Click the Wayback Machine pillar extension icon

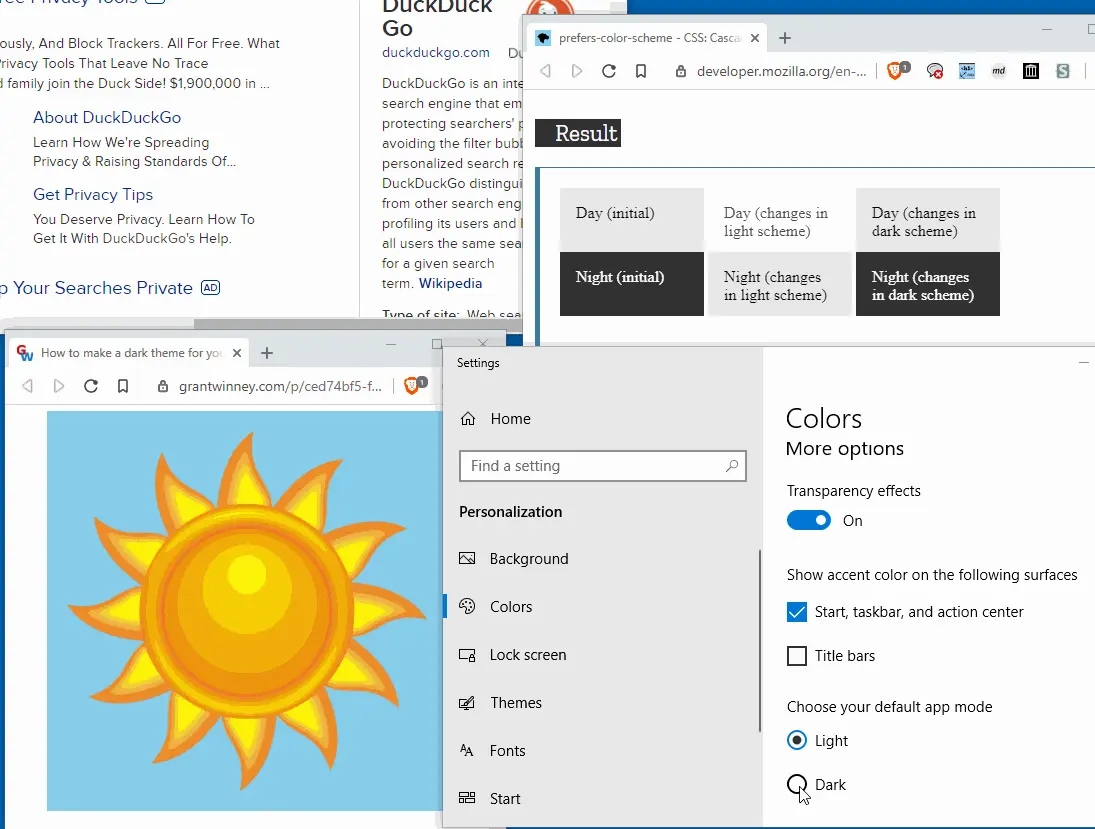click(x=1031, y=71)
